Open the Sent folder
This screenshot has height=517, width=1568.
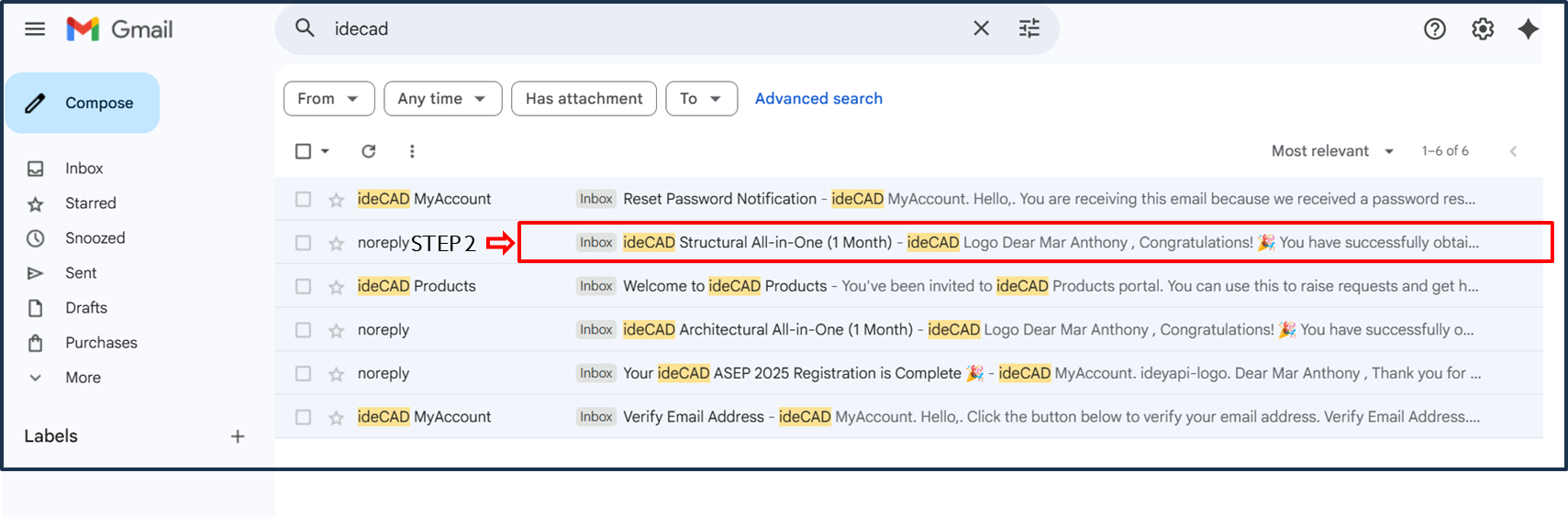point(81,273)
